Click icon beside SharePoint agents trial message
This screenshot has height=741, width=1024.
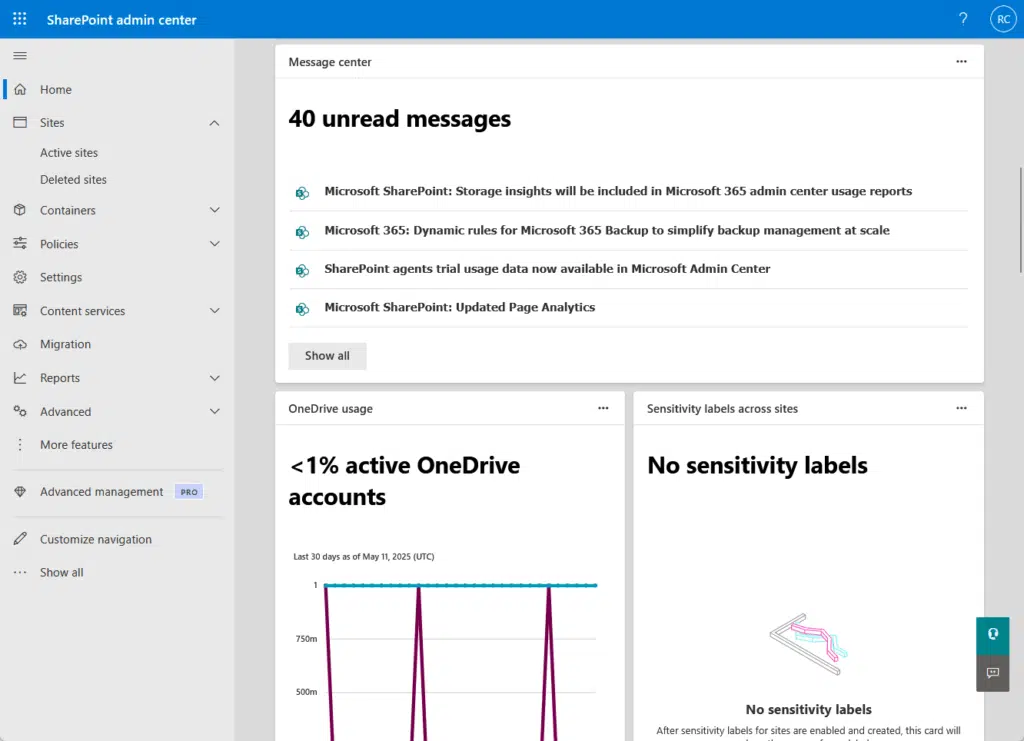click(x=302, y=270)
